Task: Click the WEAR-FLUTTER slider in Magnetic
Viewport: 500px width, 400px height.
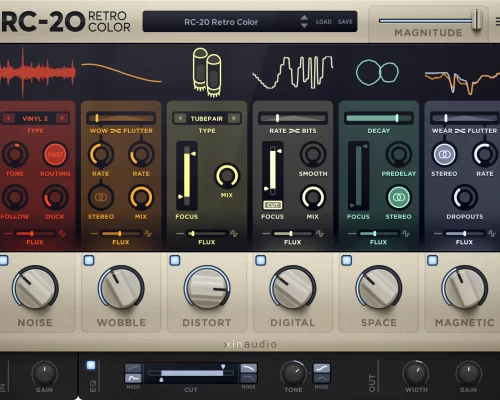Action: pos(465,118)
